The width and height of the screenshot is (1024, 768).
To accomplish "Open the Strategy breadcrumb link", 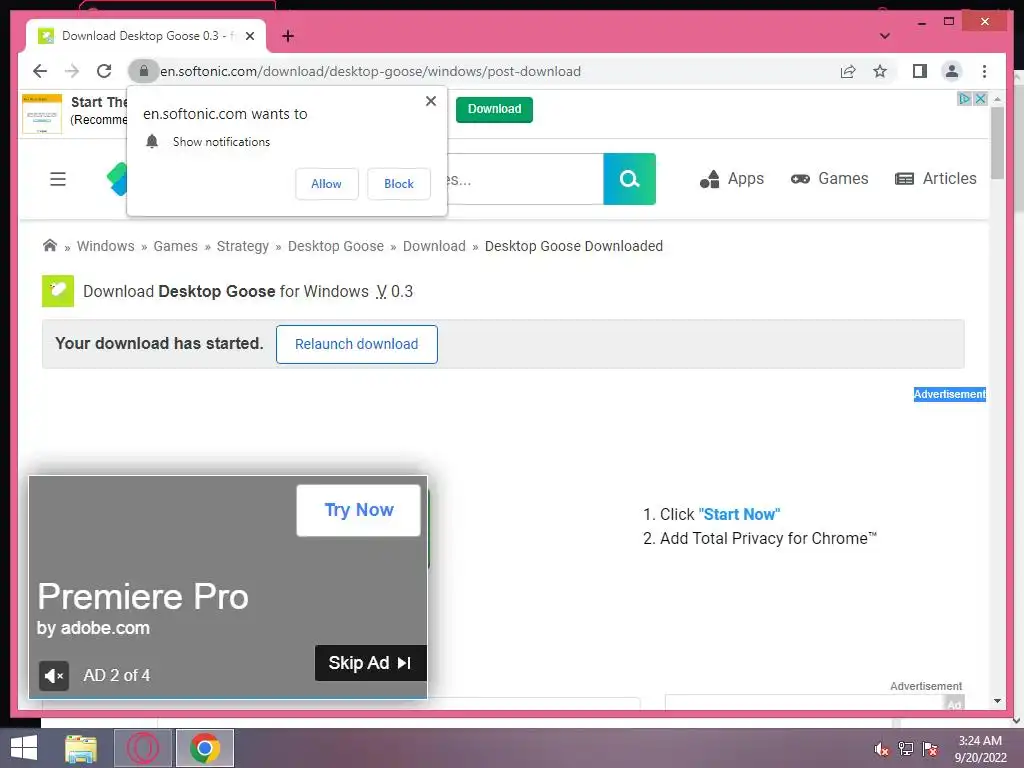I will pyautogui.click(x=243, y=246).
